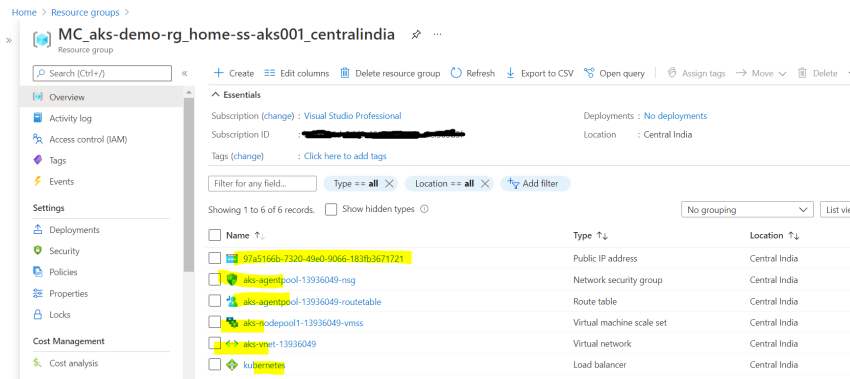The height and width of the screenshot is (379, 850).
Task: Check the aks-nodepool1 vmss row checkbox
Action: click(x=215, y=322)
